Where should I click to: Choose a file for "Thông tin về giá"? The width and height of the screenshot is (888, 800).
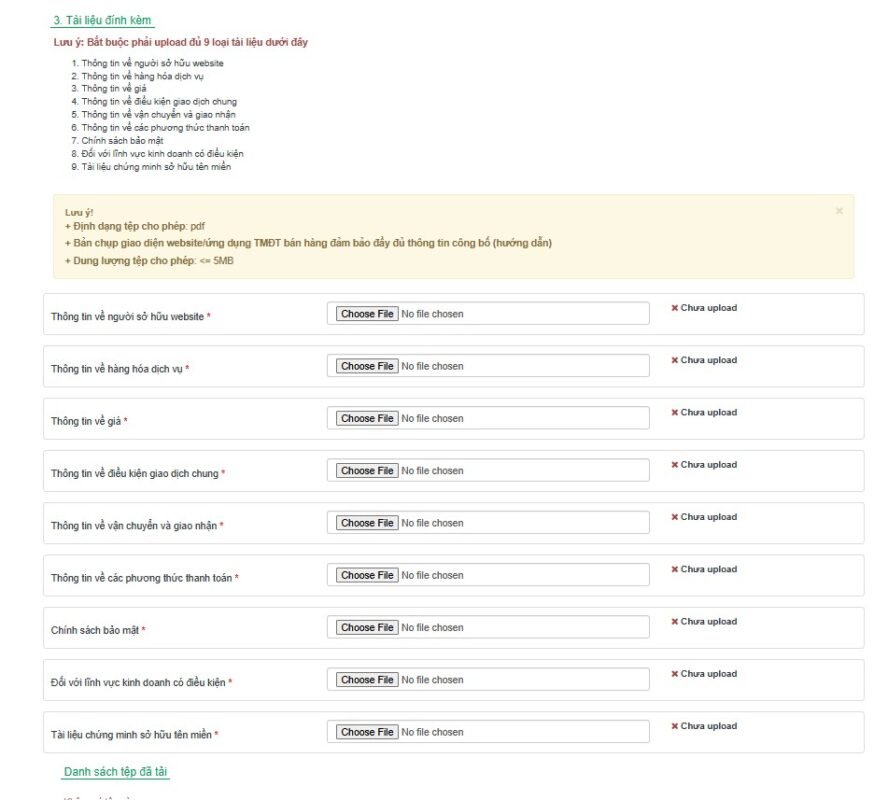(x=365, y=418)
